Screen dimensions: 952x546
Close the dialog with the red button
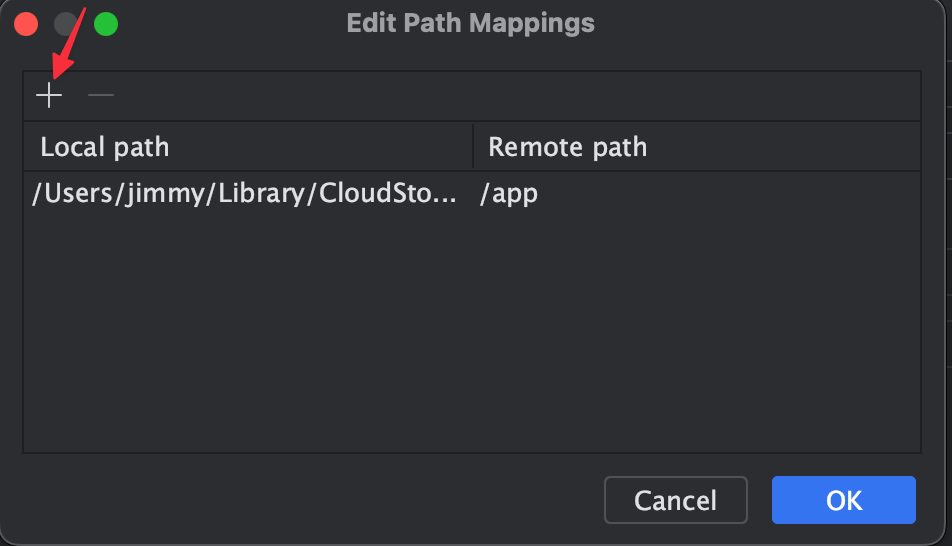(x=27, y=23)
